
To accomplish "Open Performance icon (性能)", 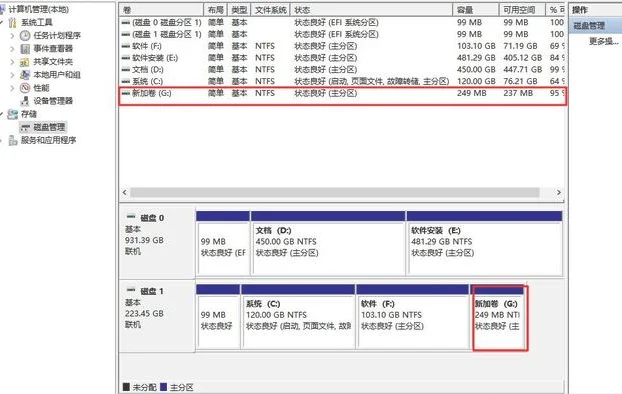I will [x=25, y=88].
